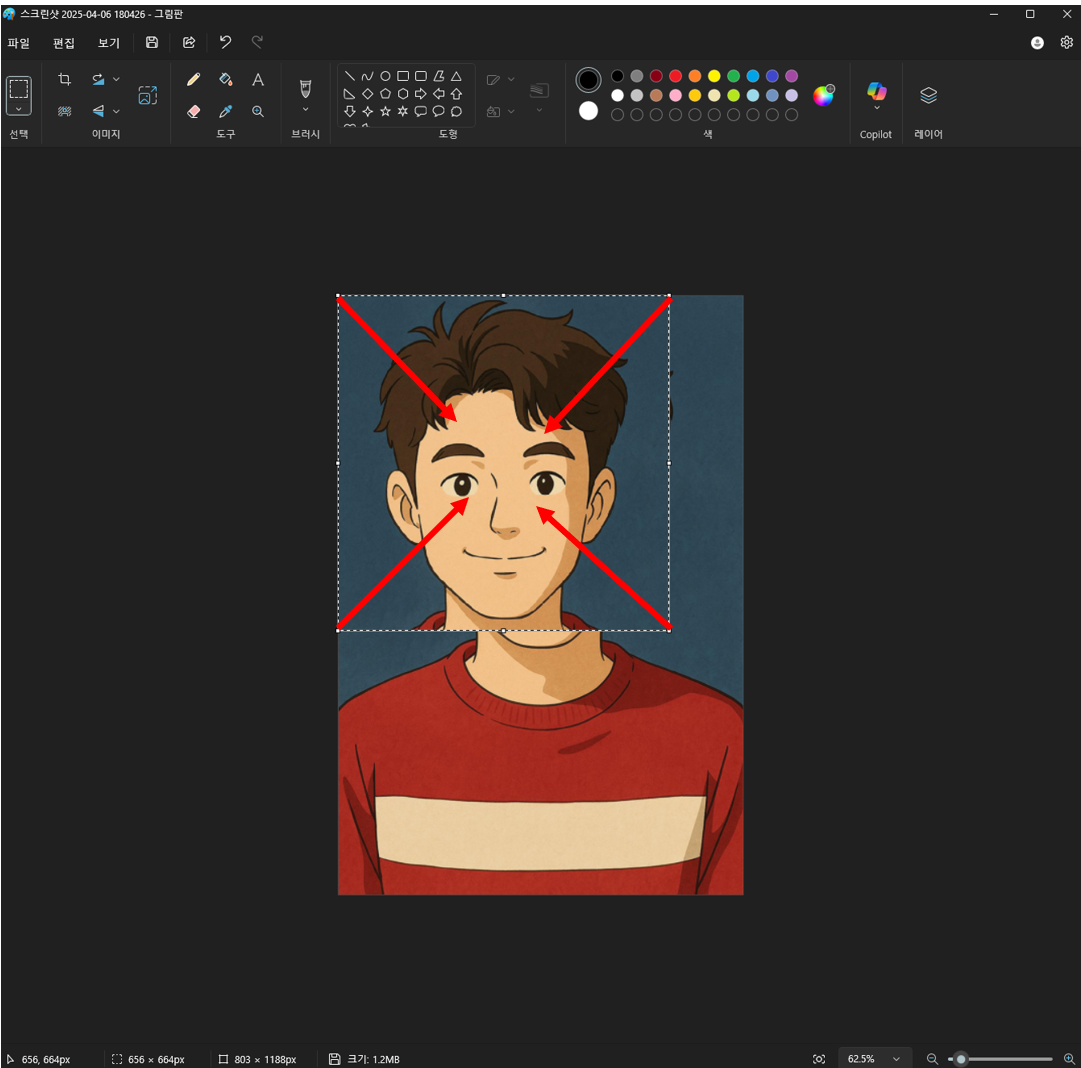
Task: Activate the Color picker eyedropper tool
Action: (226, 112)
